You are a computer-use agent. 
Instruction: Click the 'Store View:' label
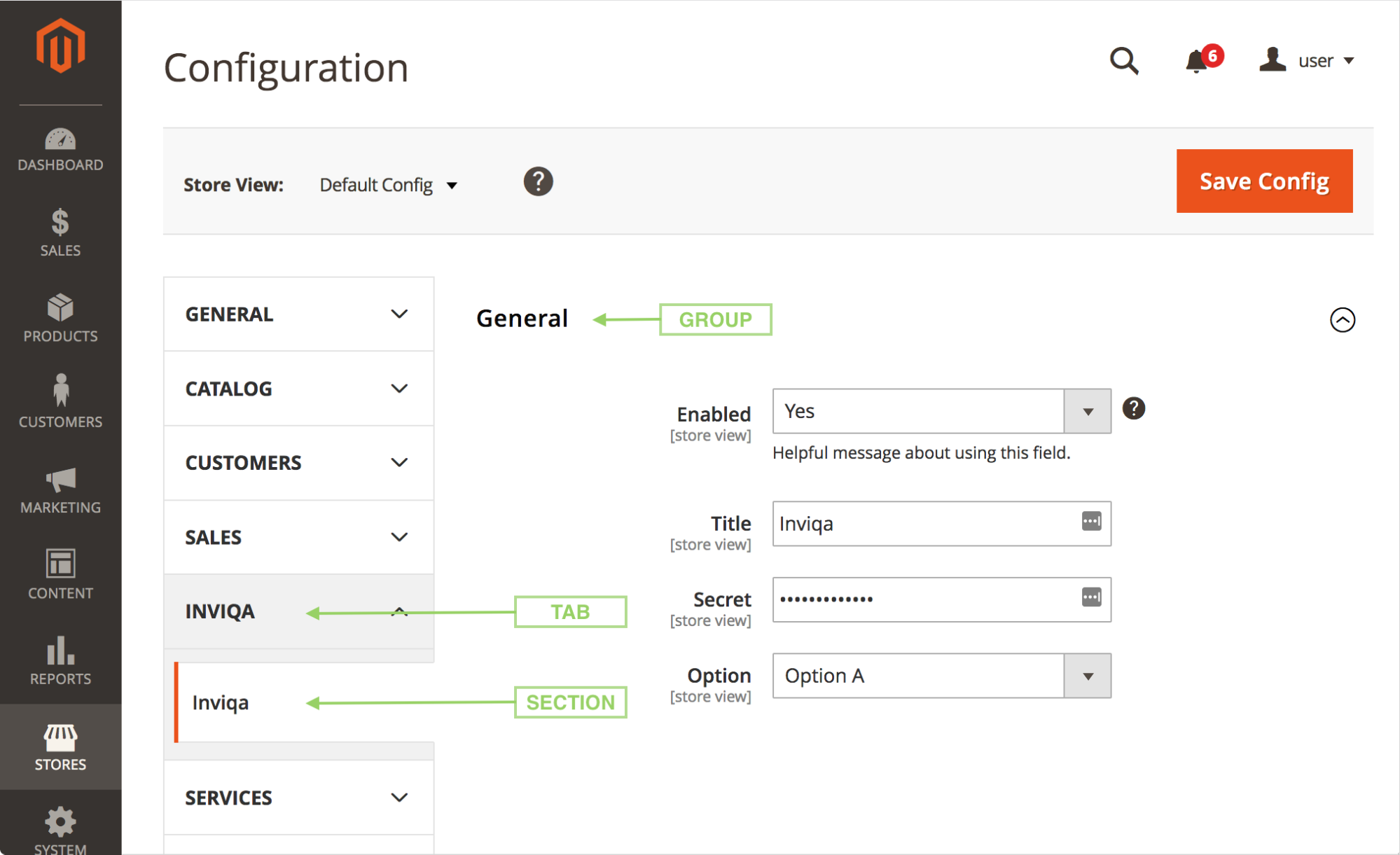tap(233, 185)
